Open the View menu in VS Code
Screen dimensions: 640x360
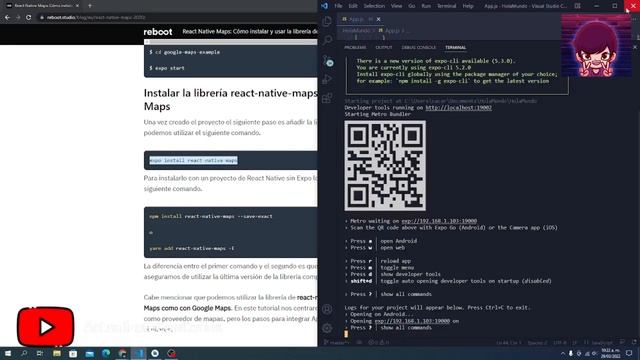click(396, 6)
